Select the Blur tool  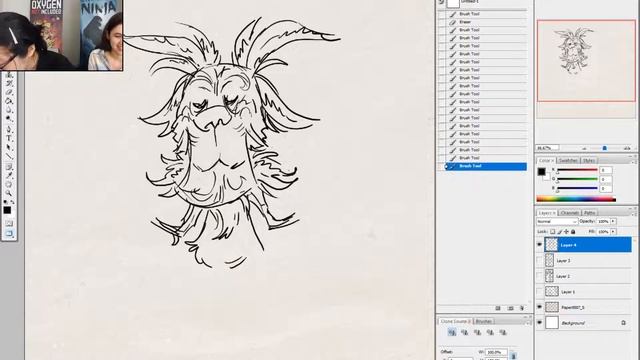click(x=9, y=110)
